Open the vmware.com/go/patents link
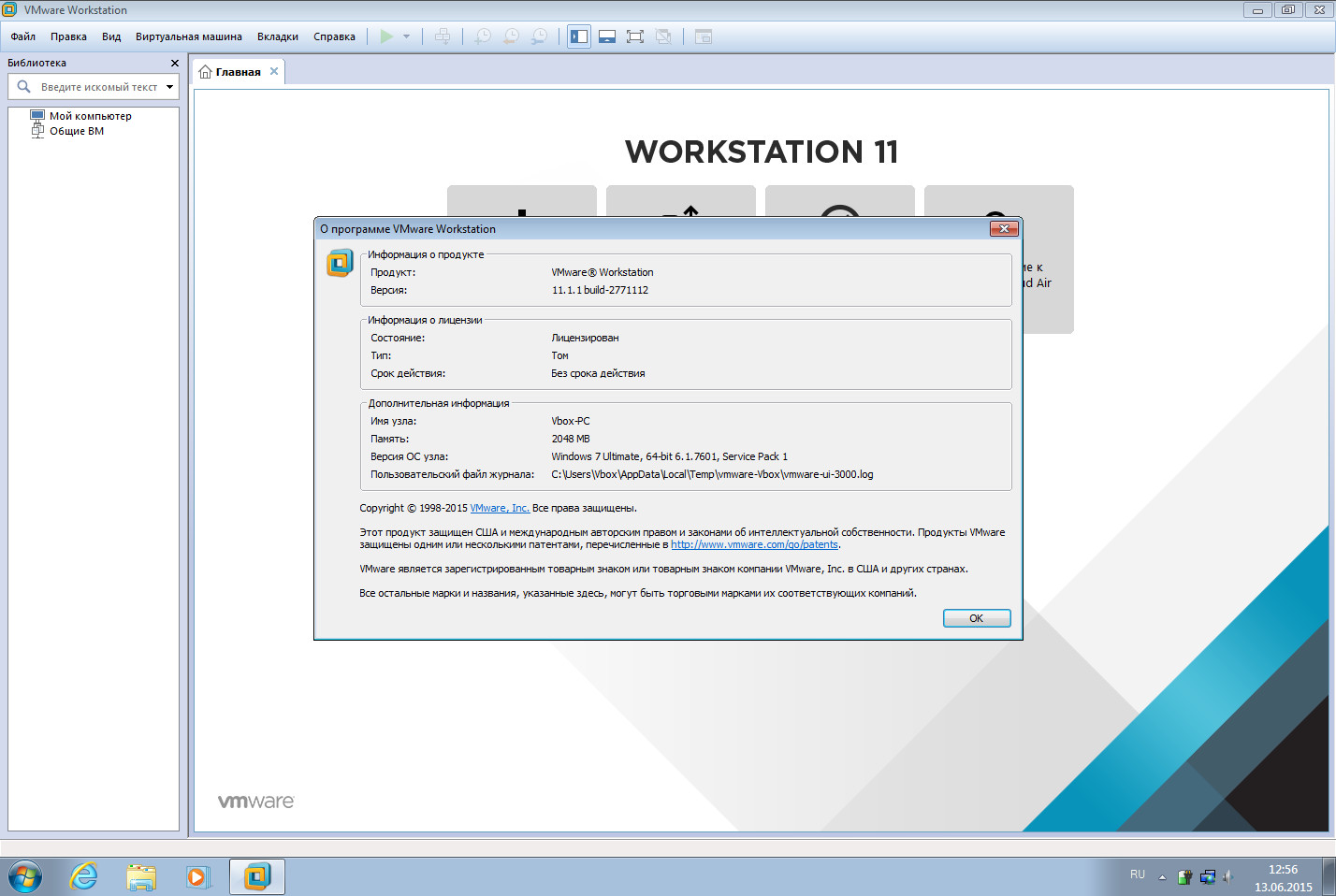The image size is (1336, 896). pos(754,544)
